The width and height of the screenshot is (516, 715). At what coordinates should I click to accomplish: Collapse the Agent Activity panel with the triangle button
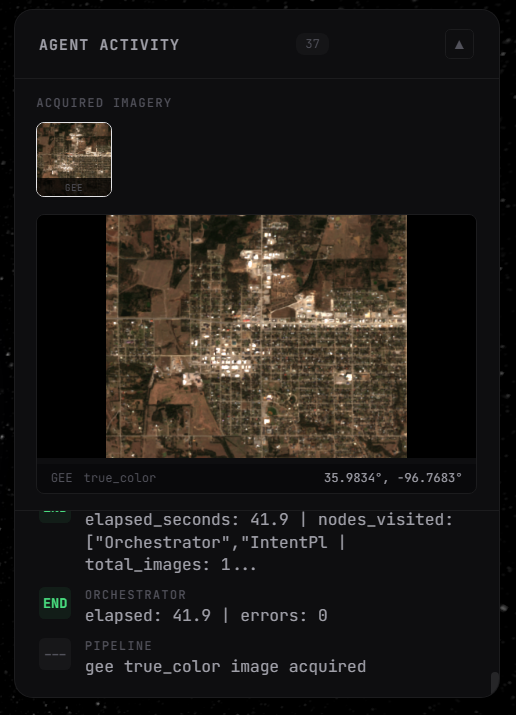[x=459, y=44]
